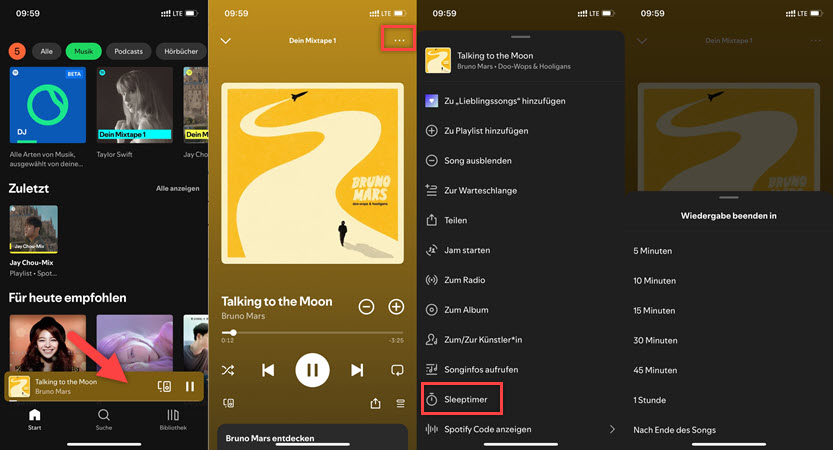Toggle shuffle in the player
The width and height of the screenshot is (833, 450).
[x=228, y=370]
